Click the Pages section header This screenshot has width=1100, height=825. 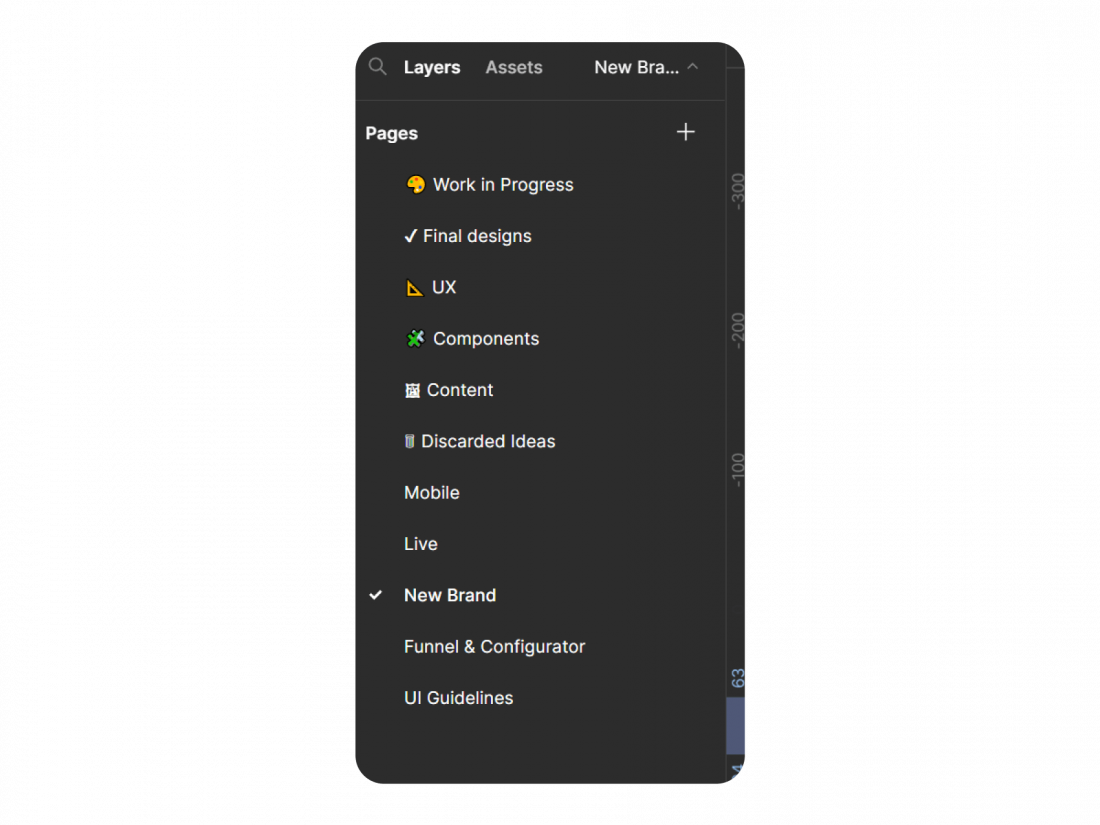pyautogui.click(x=392, y=133)
